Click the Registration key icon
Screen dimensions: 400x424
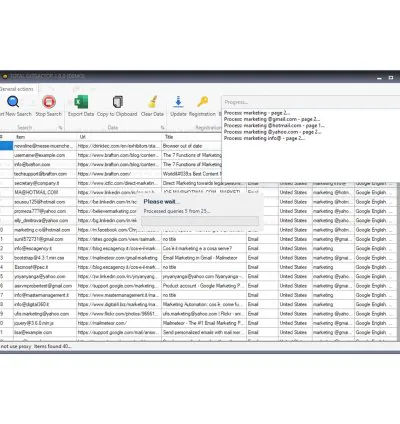point(202,102)
